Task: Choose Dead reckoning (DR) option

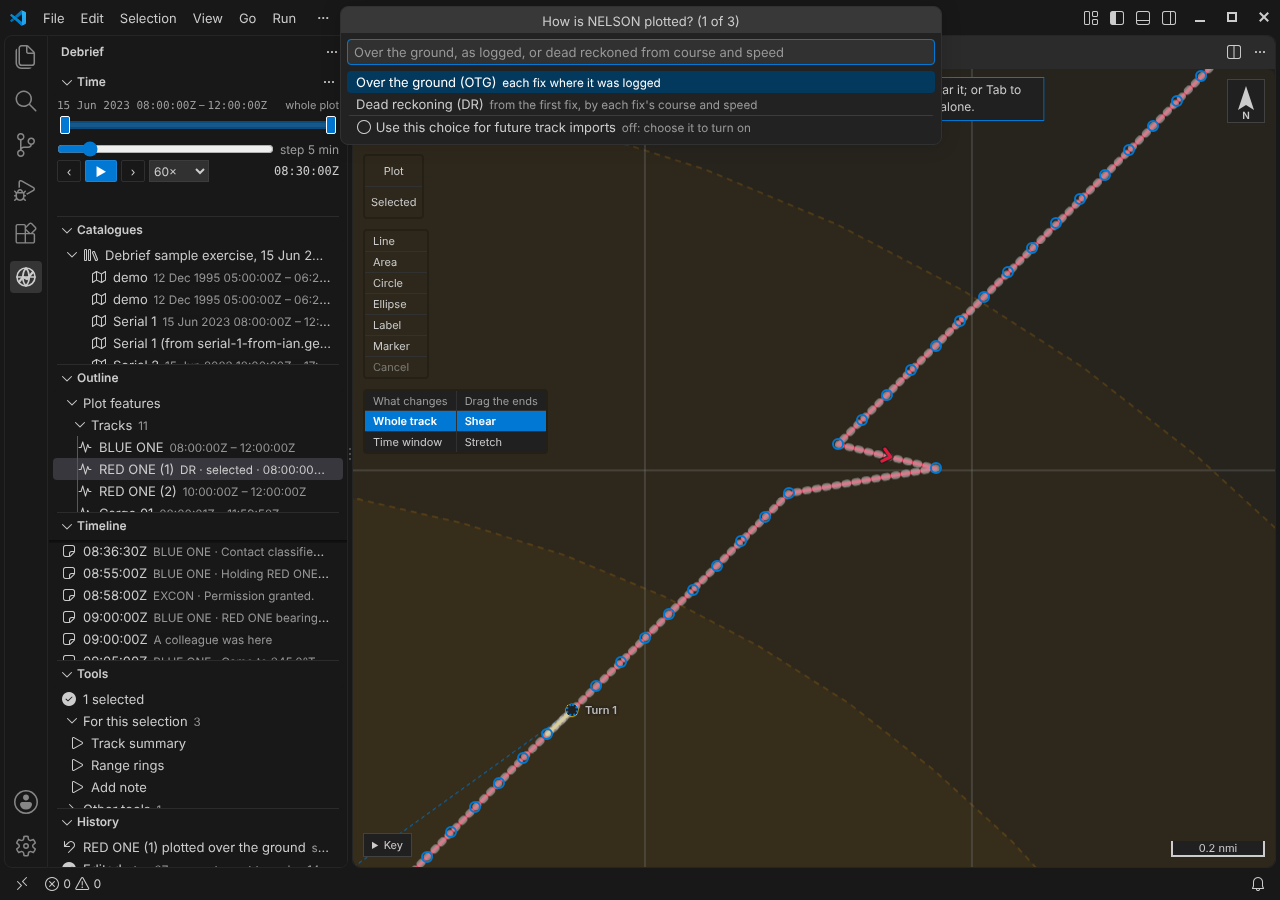Action: click(x=641, y=105)
